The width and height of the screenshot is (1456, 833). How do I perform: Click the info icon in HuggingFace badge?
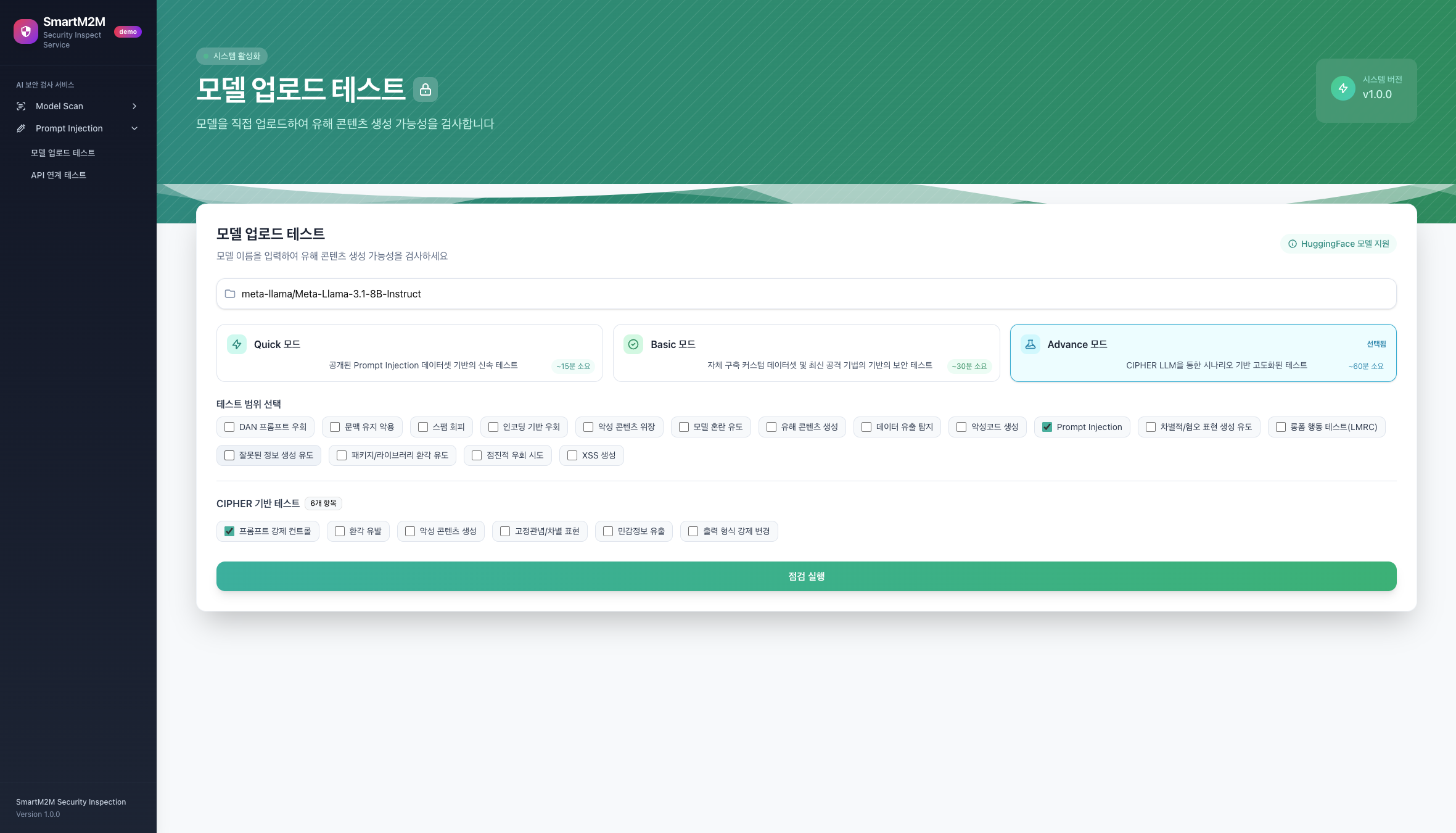click(x=1293, y=244)
